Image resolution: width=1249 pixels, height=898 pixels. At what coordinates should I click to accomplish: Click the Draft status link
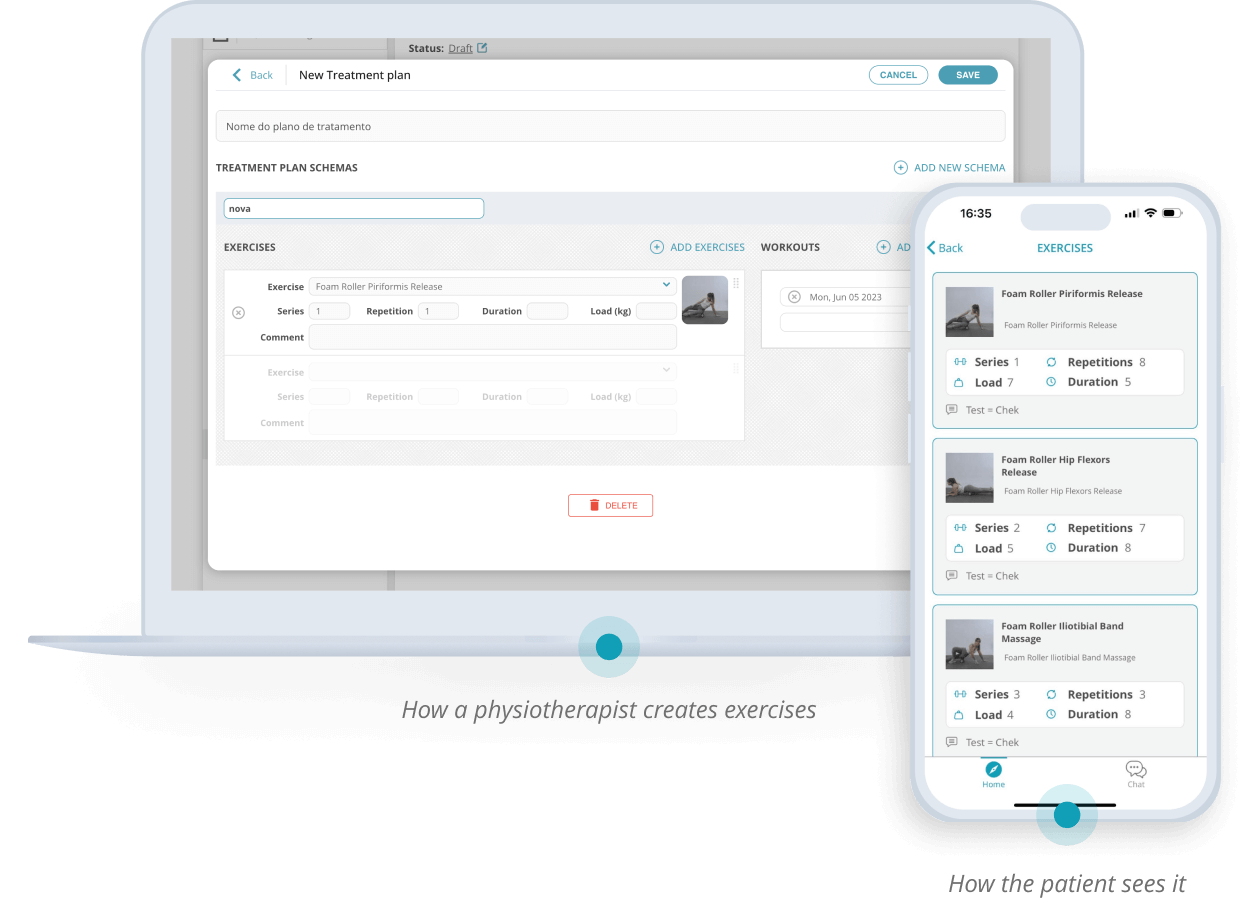click(460, 48)
